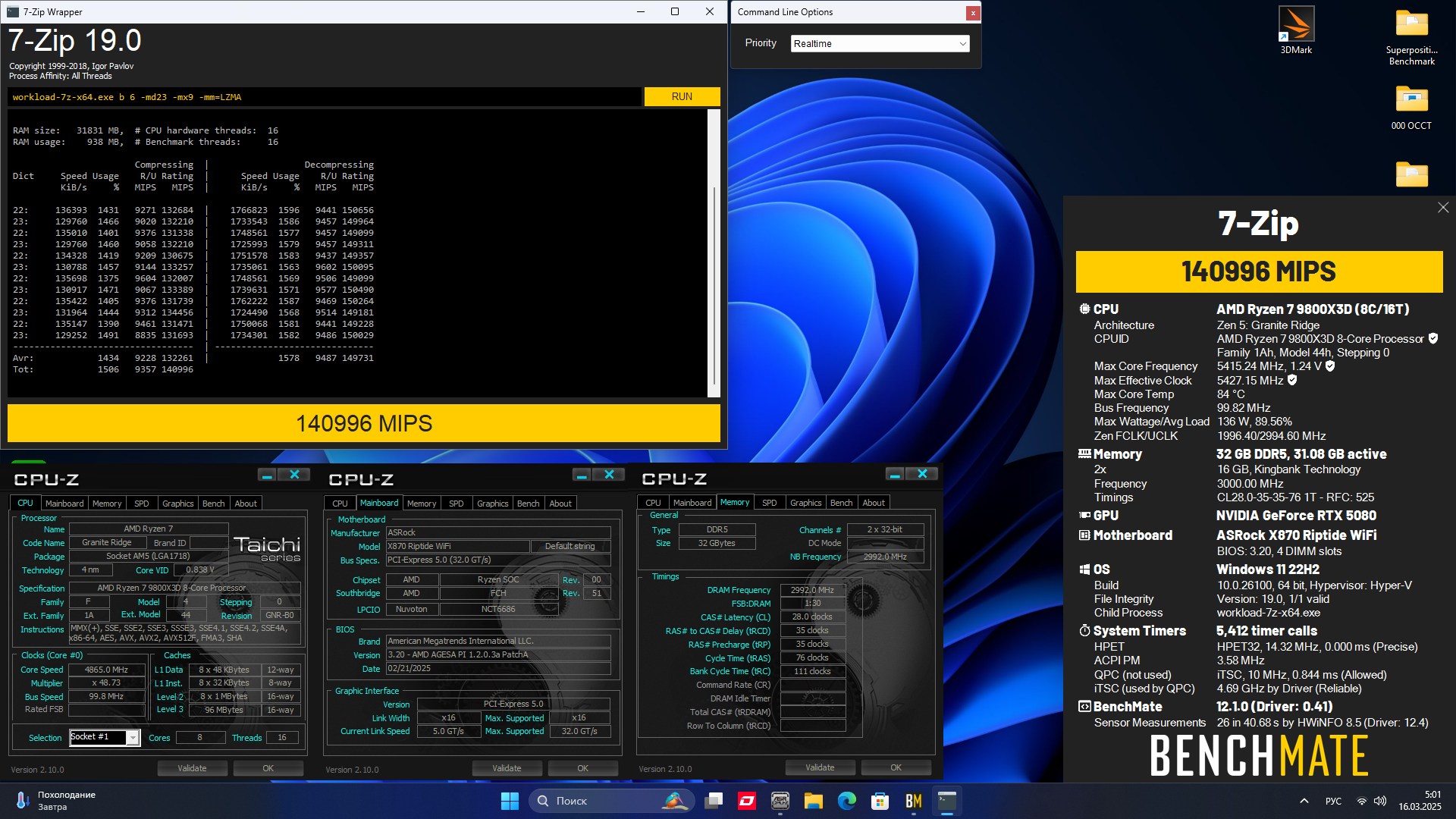Click OK in the Mainboard CPU-Z window

pyautogui.click(x=582, y=768)
